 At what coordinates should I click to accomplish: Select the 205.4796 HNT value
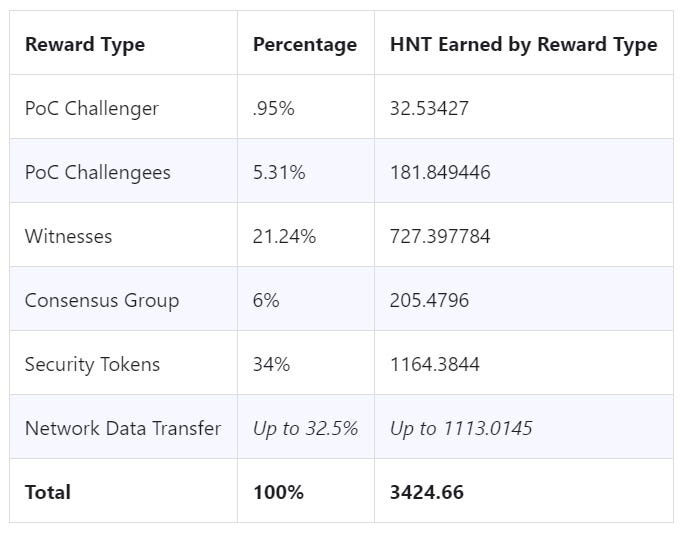pos(429,301)
